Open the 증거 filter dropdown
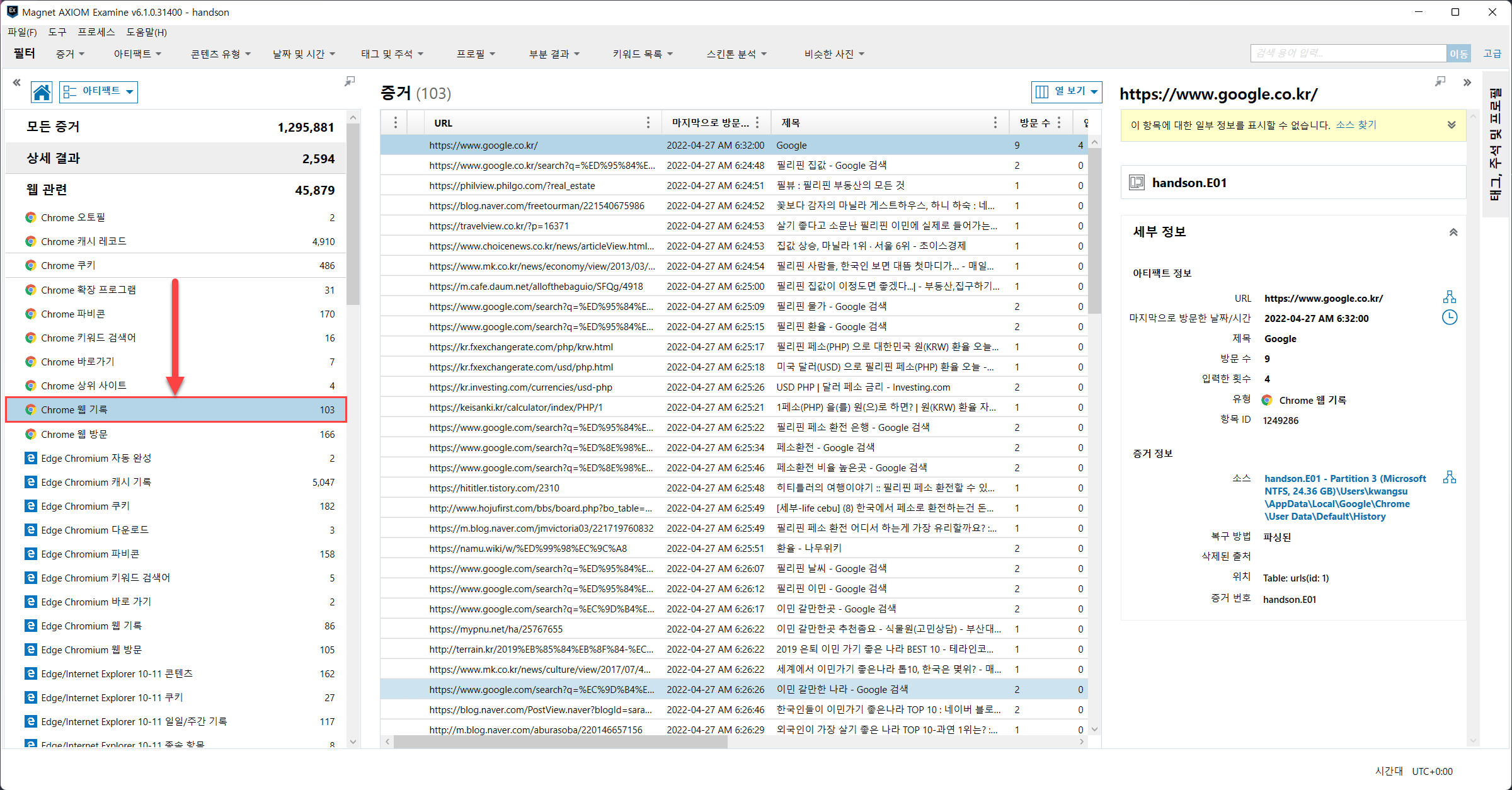The width and height of the screenshot is (1512, 790). [x=70, y=54]
